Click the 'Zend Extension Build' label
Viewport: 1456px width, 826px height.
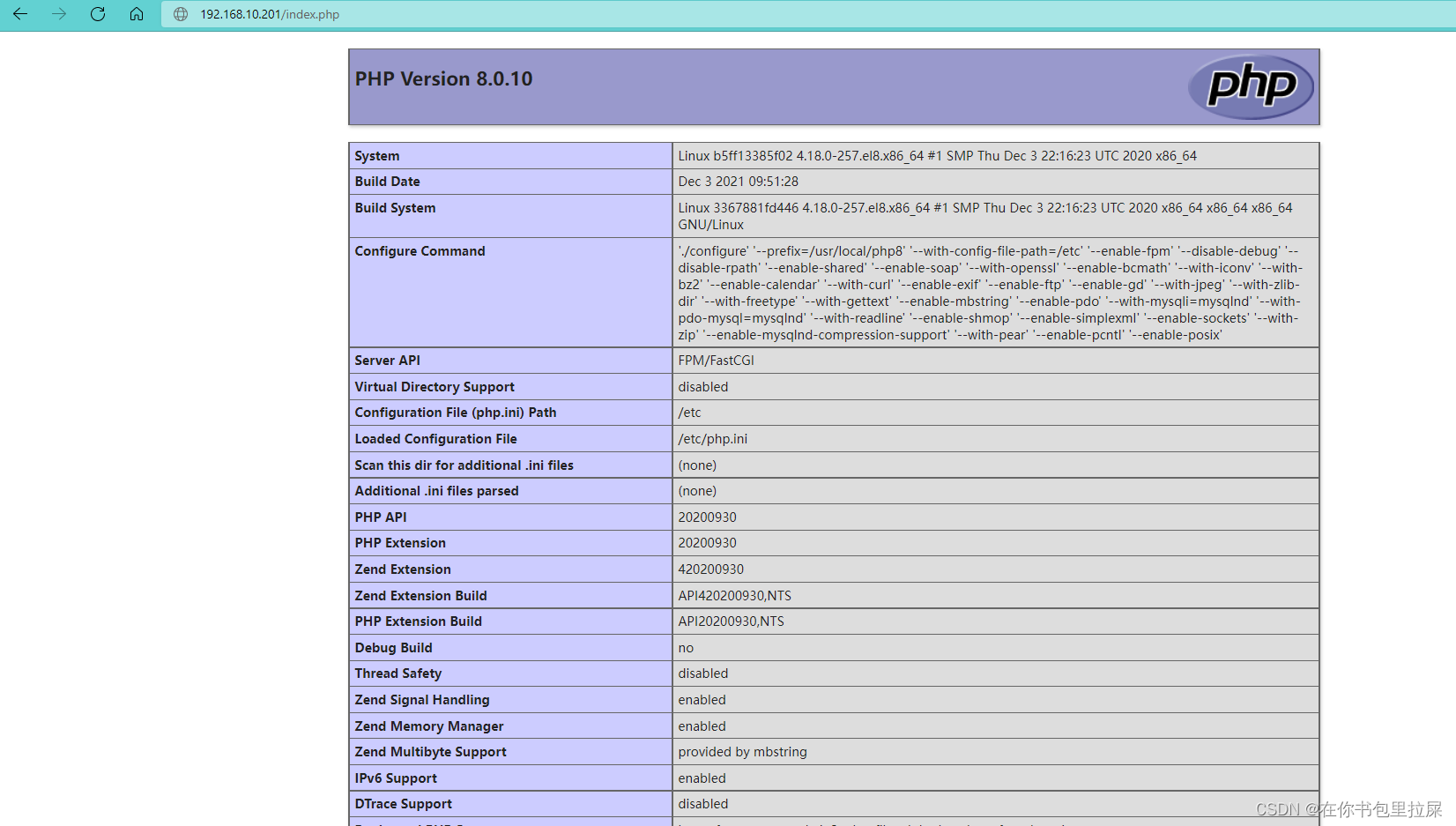tap(420, 596)
